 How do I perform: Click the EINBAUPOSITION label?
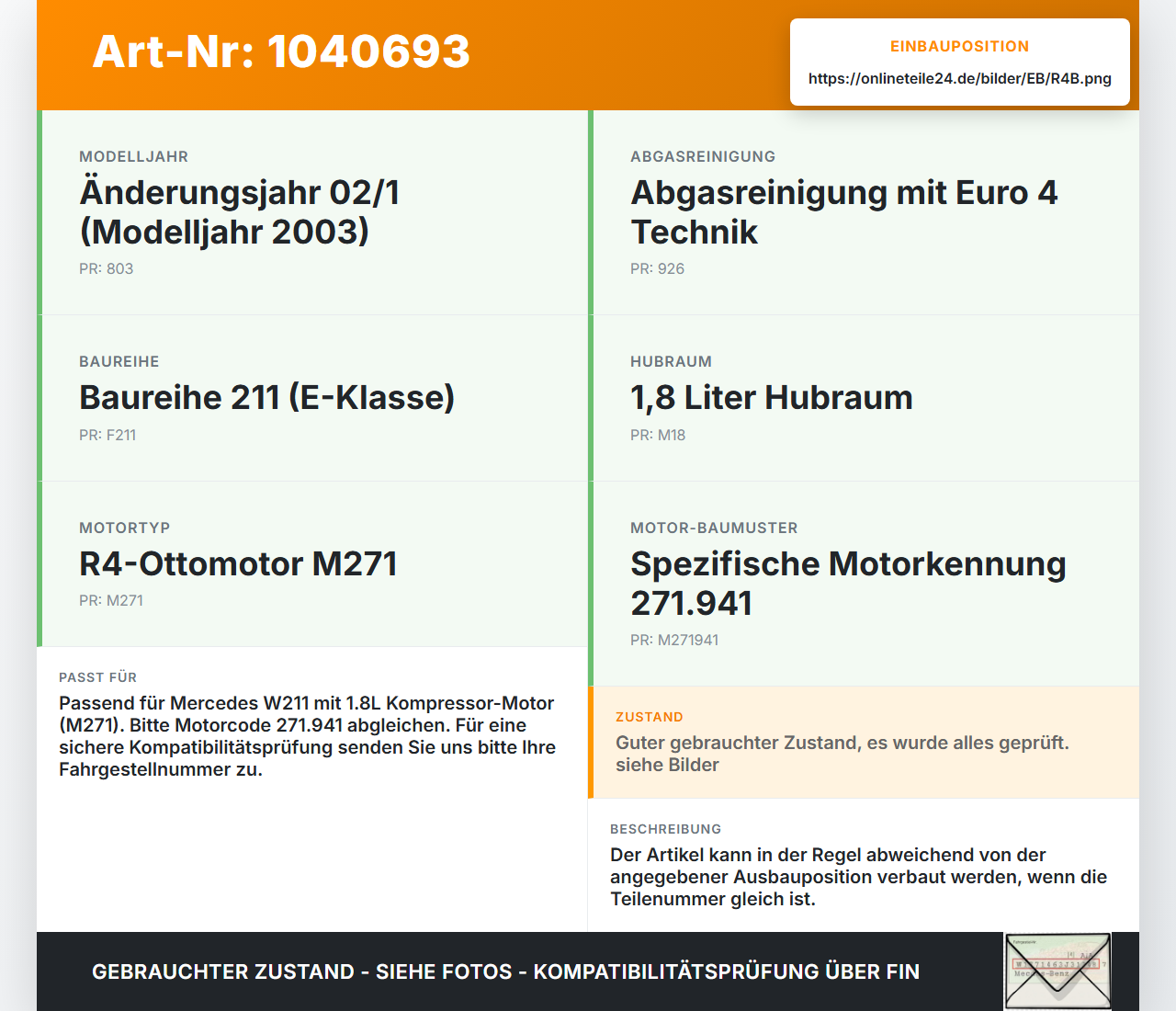(x=960, y=46)
